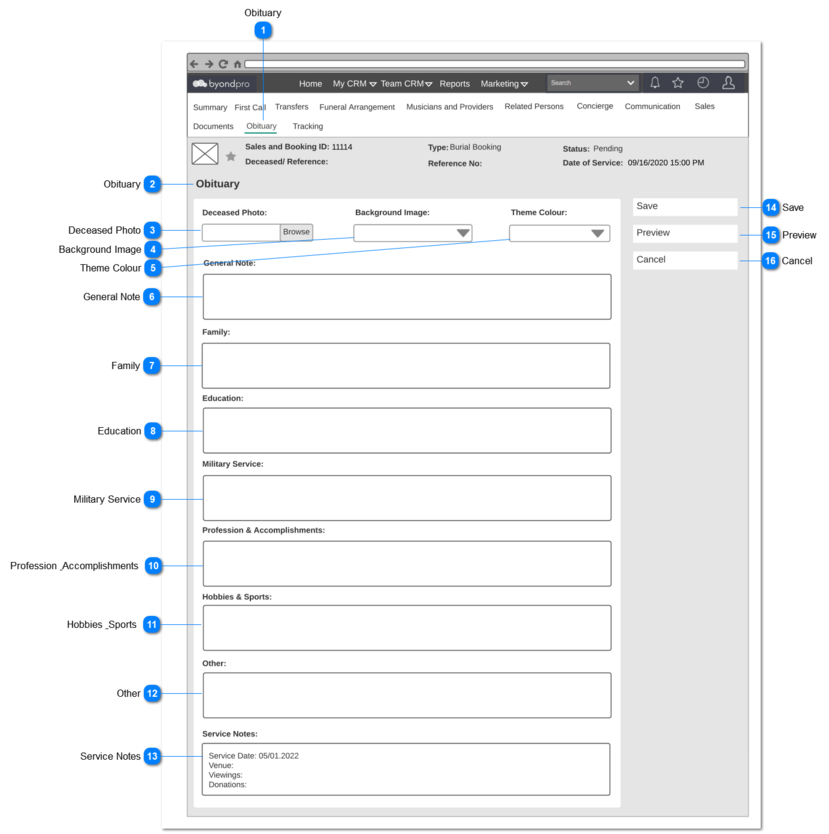This screenshot has height=834, width=829.
Task: Click the date '09/16/2020 15:00 PM'
Action: click(x=666, y=163)
